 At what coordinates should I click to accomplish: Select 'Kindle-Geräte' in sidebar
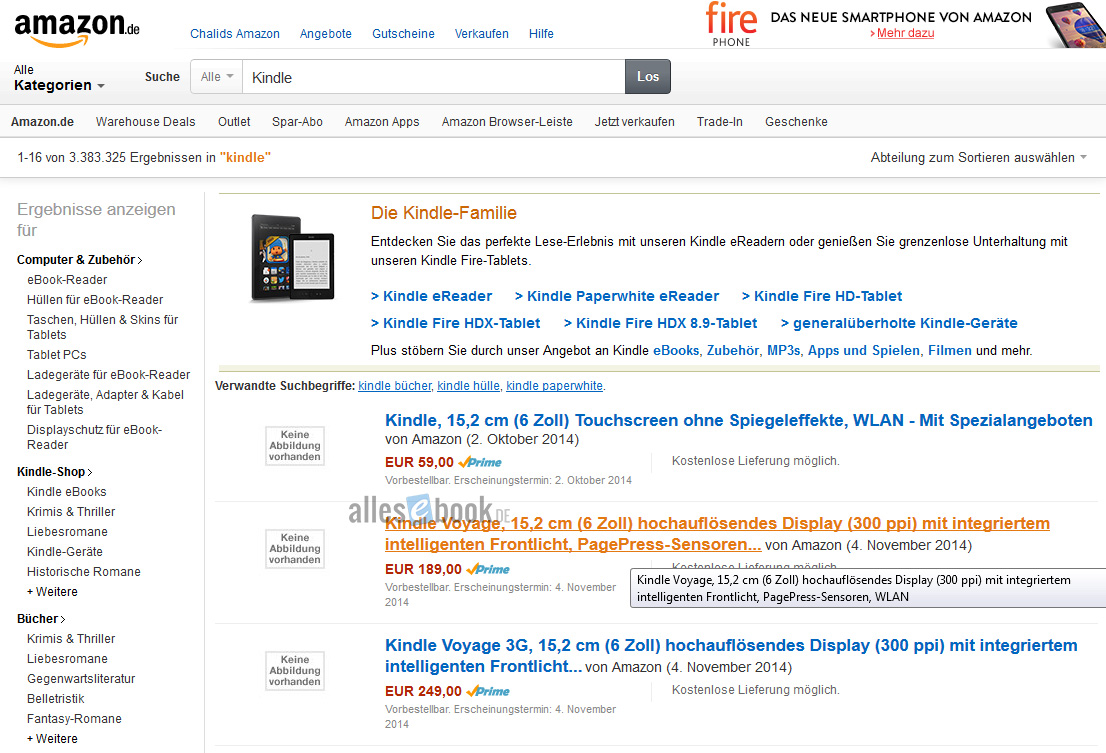pos(65,551)
